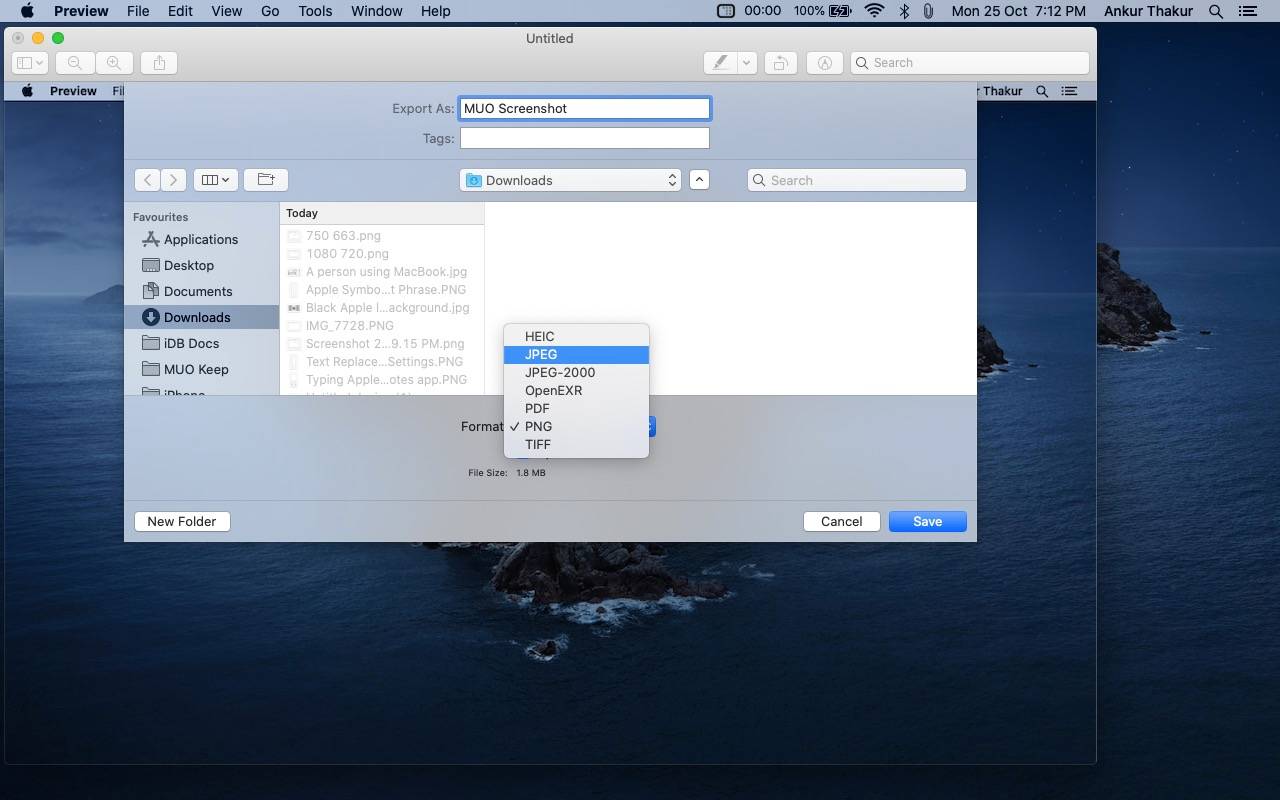Click the create new folder icon

[266, 180]
